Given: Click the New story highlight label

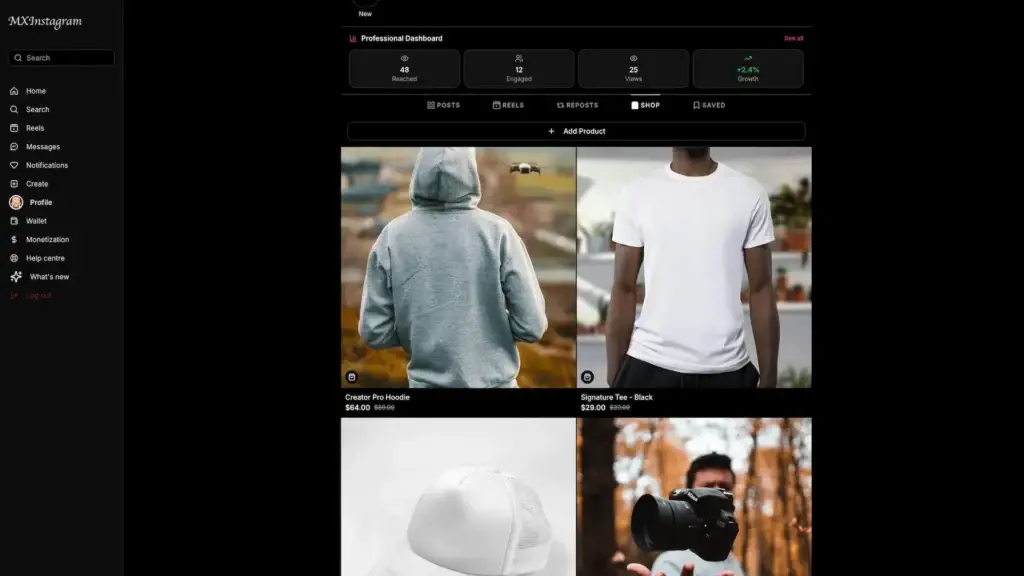Looking at the screenshot, I should pyautogui.click(x=365, y=14).
